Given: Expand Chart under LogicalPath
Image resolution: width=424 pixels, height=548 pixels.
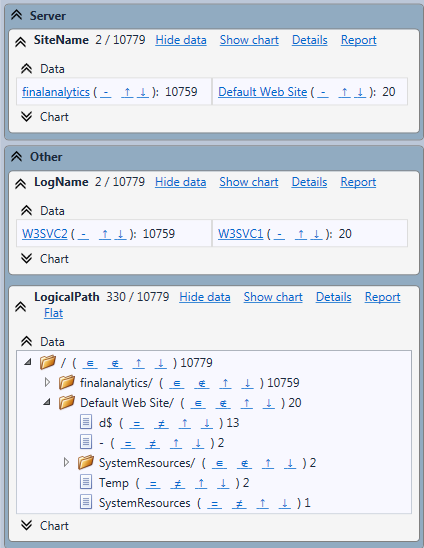Looking at the screenshot, I should (26, 525).
